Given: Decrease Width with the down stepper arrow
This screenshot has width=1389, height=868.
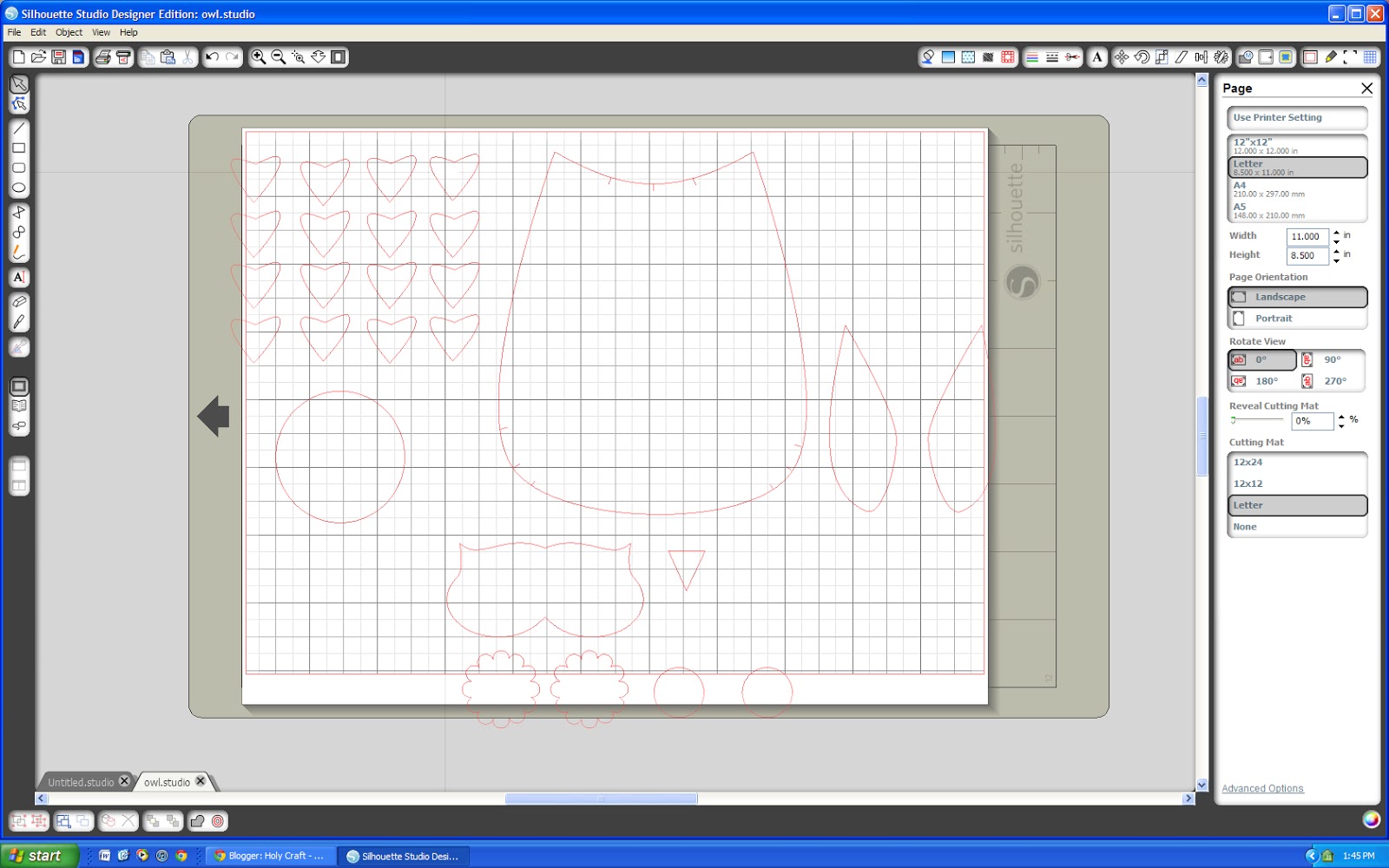Looking at the screenshot, I should point(1336,241).
